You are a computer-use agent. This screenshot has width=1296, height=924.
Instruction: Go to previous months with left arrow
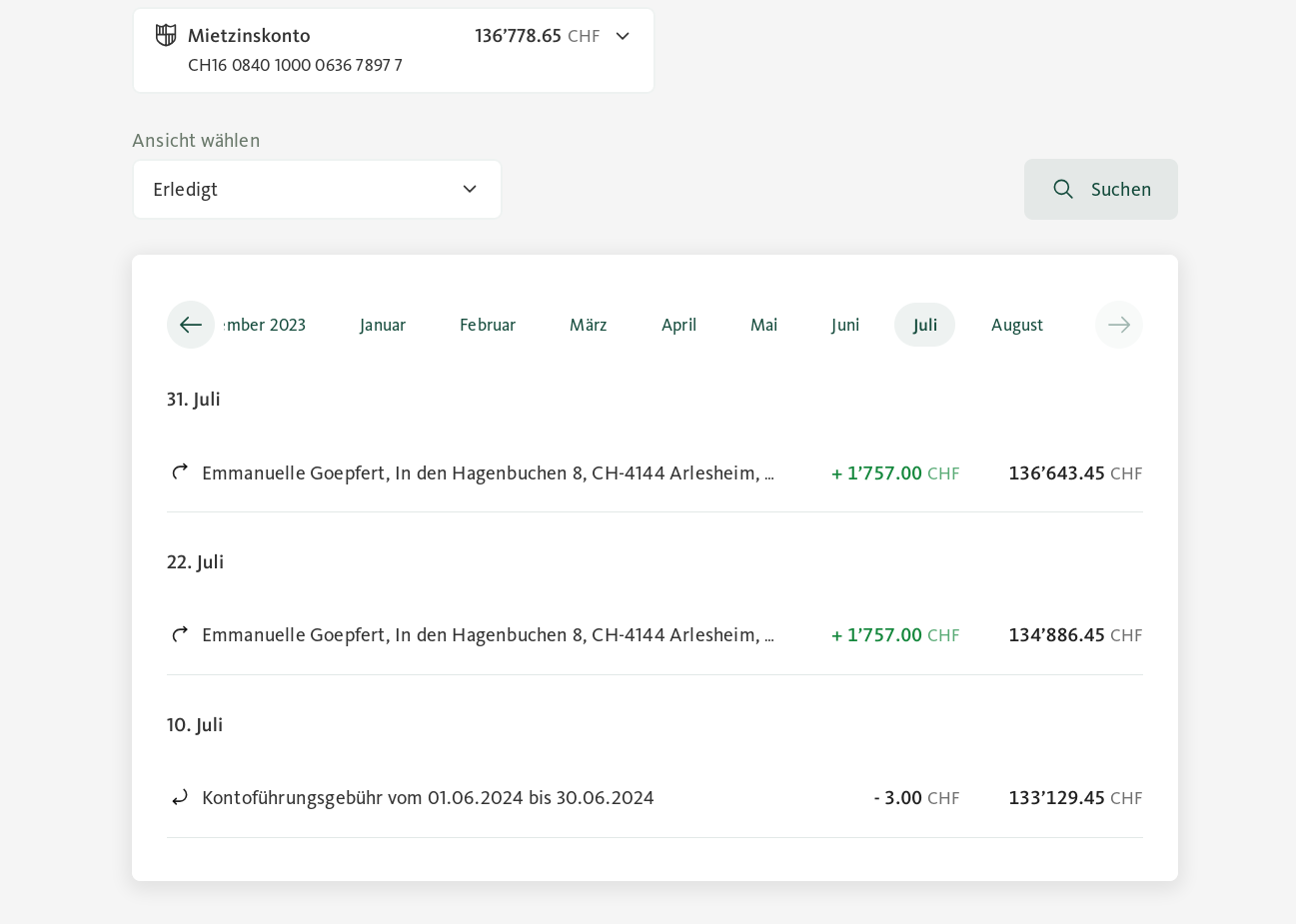click(191, 325)
